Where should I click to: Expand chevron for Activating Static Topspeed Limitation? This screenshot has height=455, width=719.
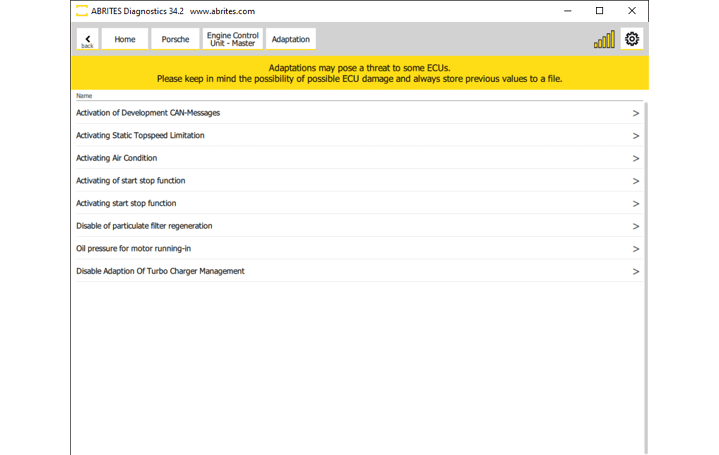(x=635, y=136)
